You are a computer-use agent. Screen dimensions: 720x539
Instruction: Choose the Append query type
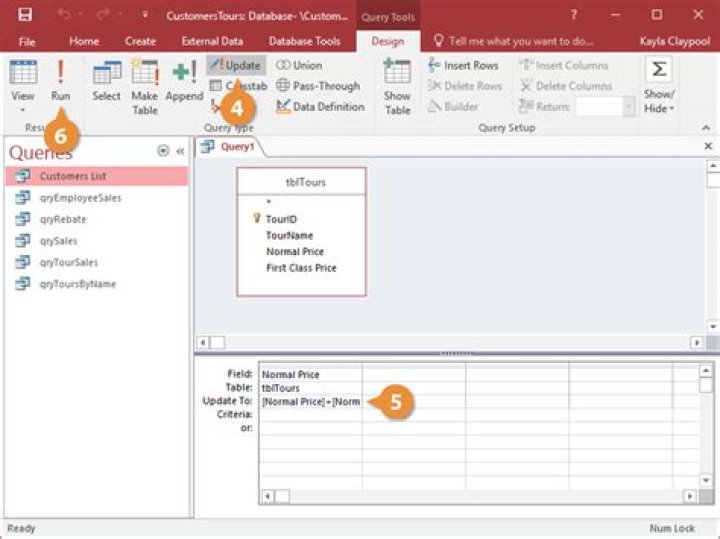point(184,80)
